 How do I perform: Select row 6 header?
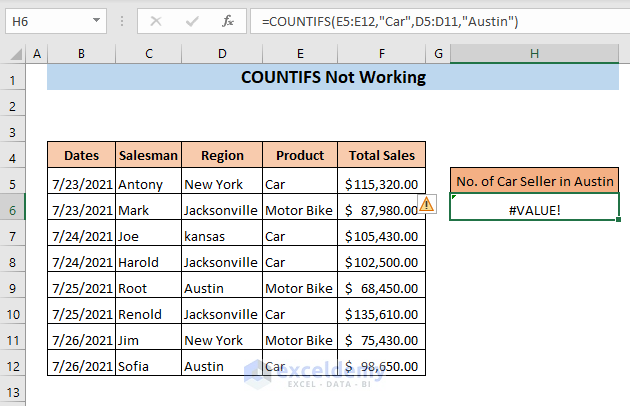pos(14,209)
